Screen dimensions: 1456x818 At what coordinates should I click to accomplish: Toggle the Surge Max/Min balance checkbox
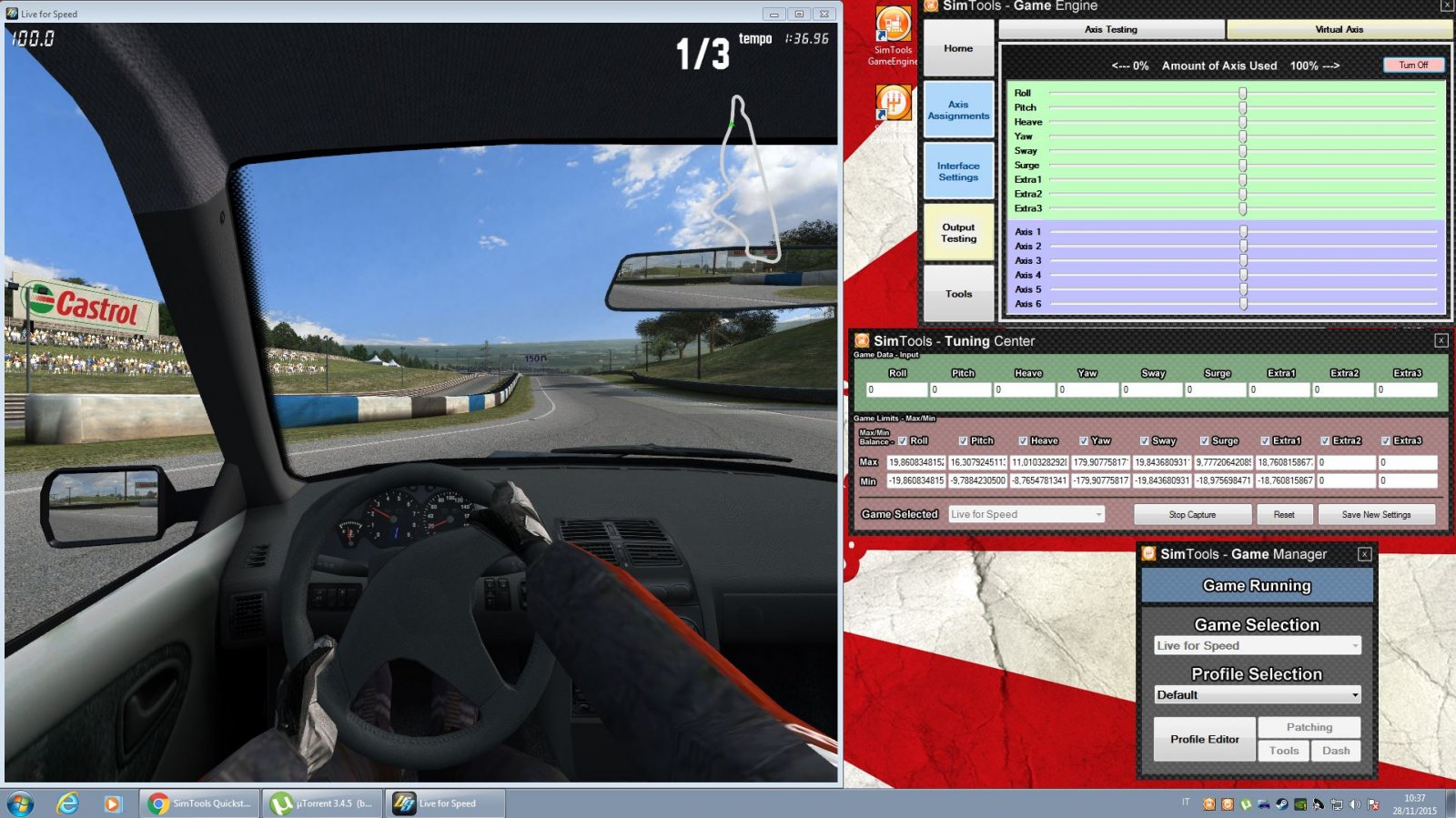(1204, 440)
